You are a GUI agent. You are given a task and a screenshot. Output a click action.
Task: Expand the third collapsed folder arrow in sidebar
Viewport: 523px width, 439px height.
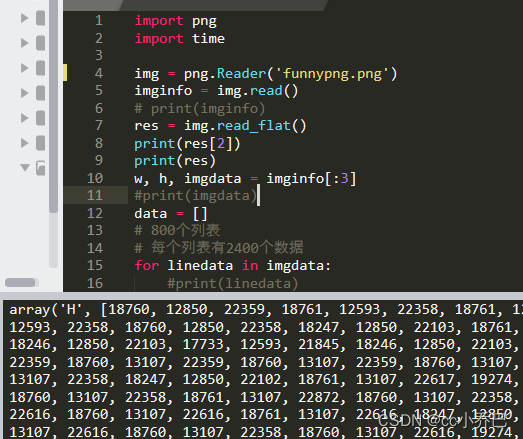[x=24, y=68]
